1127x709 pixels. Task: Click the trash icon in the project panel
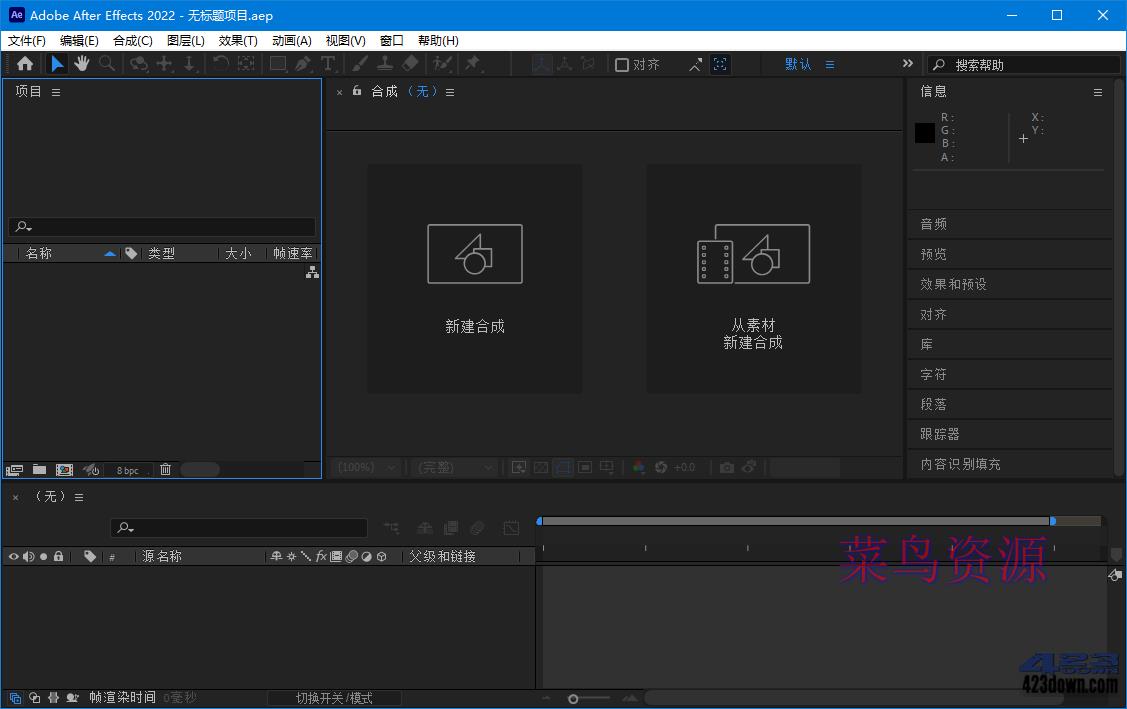tap(165, 469)
